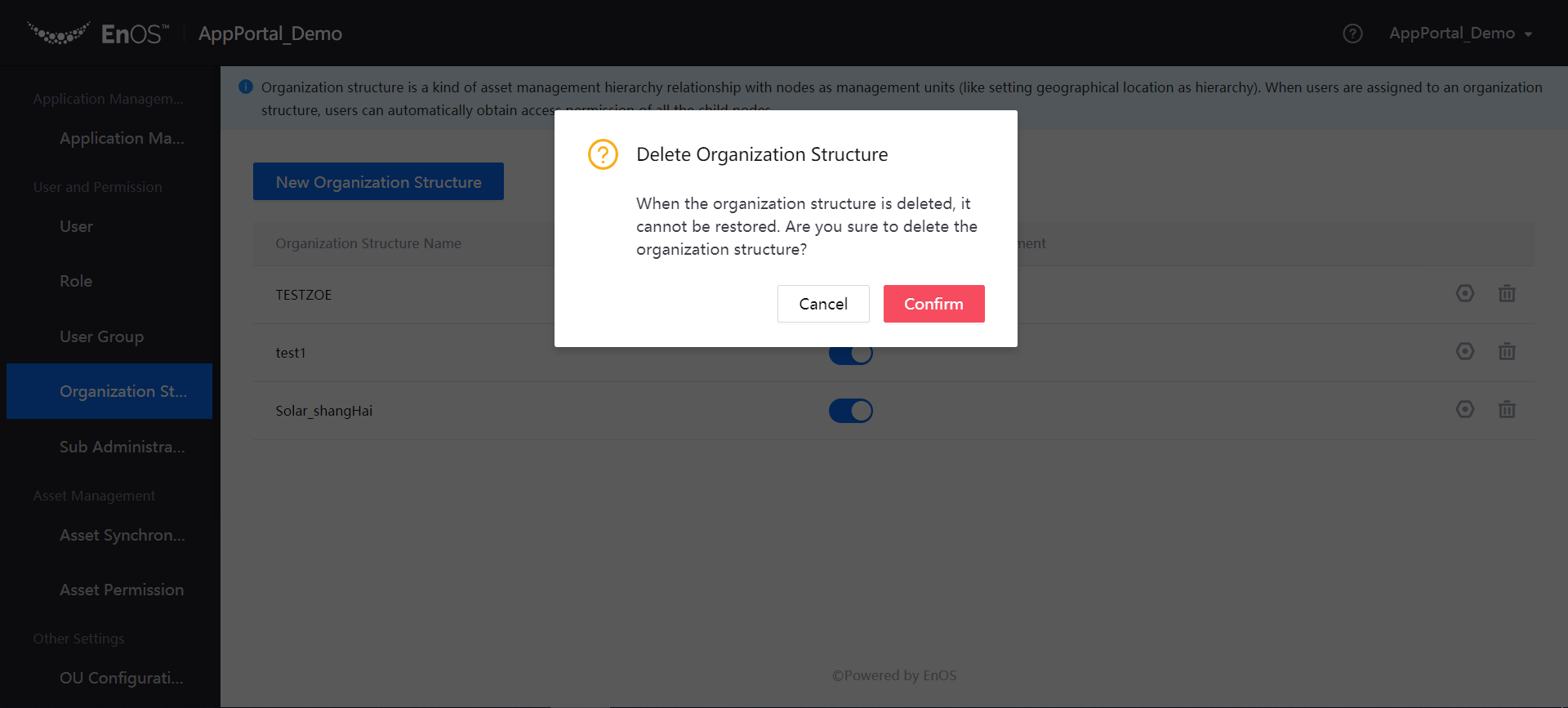Click the trash icon for Solar_shangHai
This screenshot has height=708, width=1568.
tap(1507, 409)
